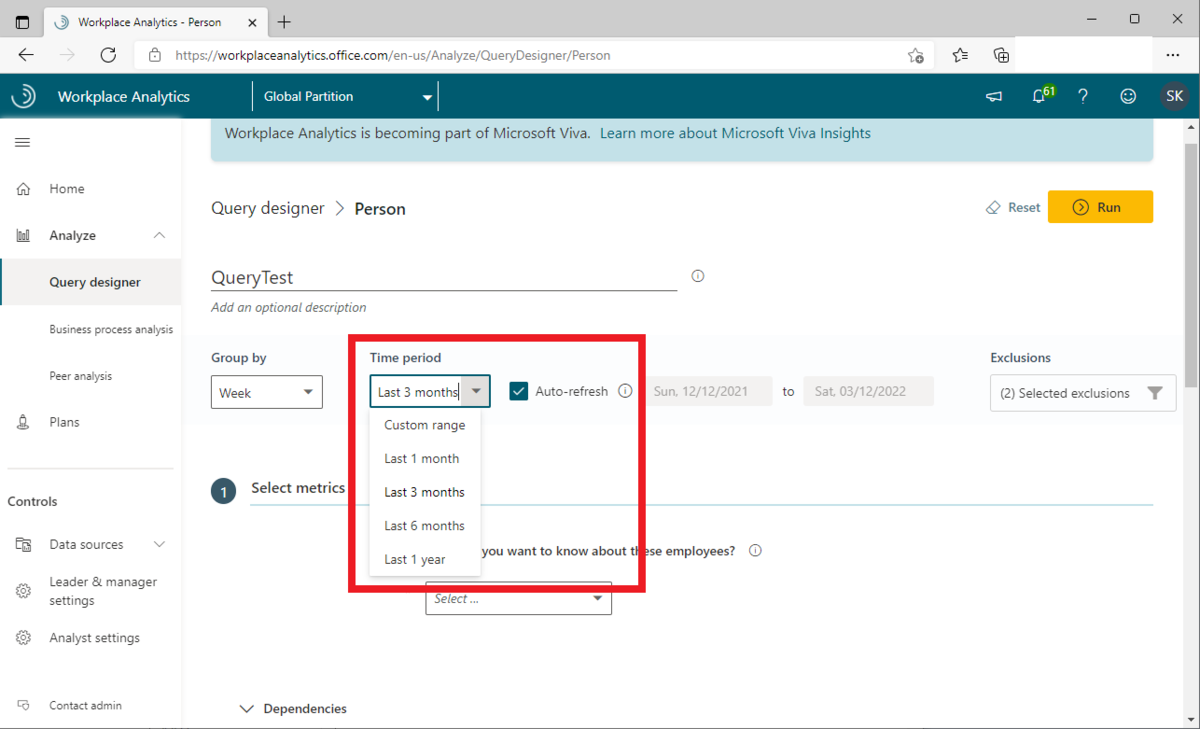Image resolution: width=1200 pixels, height=729 pixels.
Task: Click the Workplace Analytics logo icon
Action: pyautogui.click(x=23, y=96)
